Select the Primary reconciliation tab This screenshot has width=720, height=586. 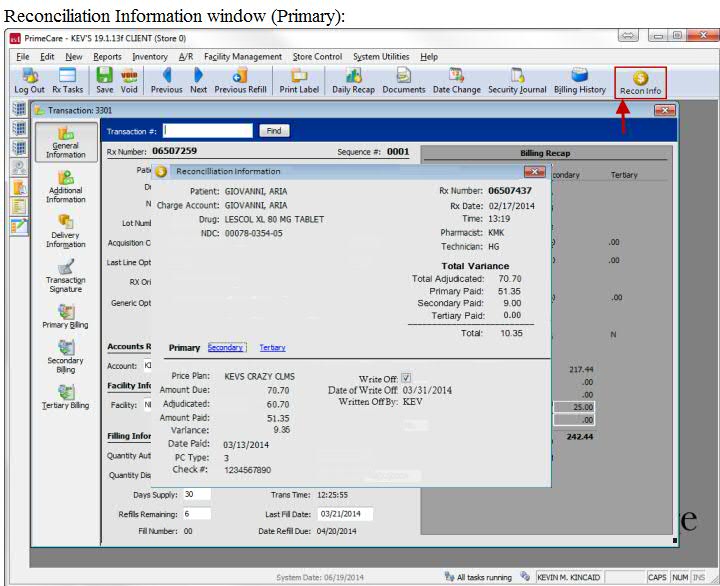tap(184, 348)
